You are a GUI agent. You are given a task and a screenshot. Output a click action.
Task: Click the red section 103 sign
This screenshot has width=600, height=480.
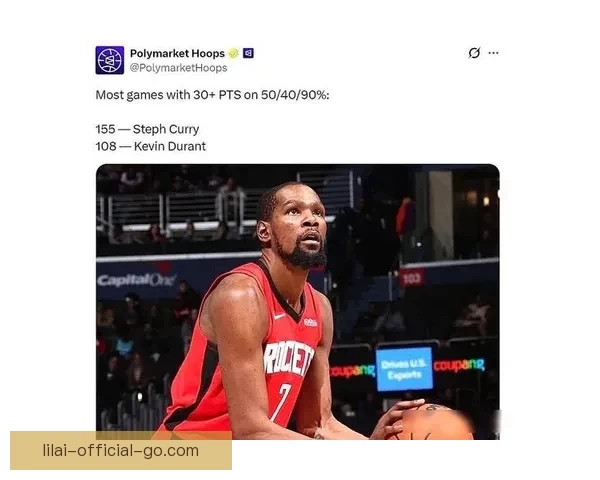click(412, 278)
